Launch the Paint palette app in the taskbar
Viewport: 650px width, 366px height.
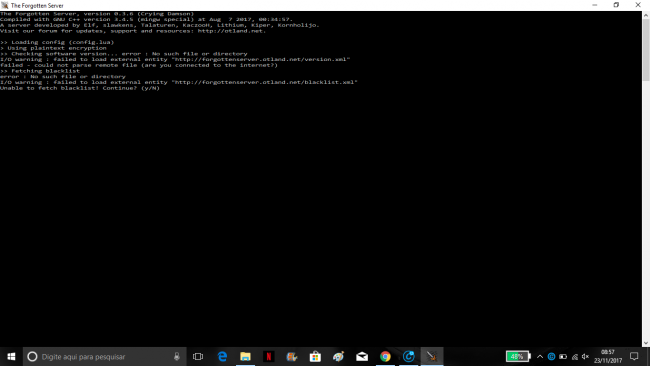[339, 356]
